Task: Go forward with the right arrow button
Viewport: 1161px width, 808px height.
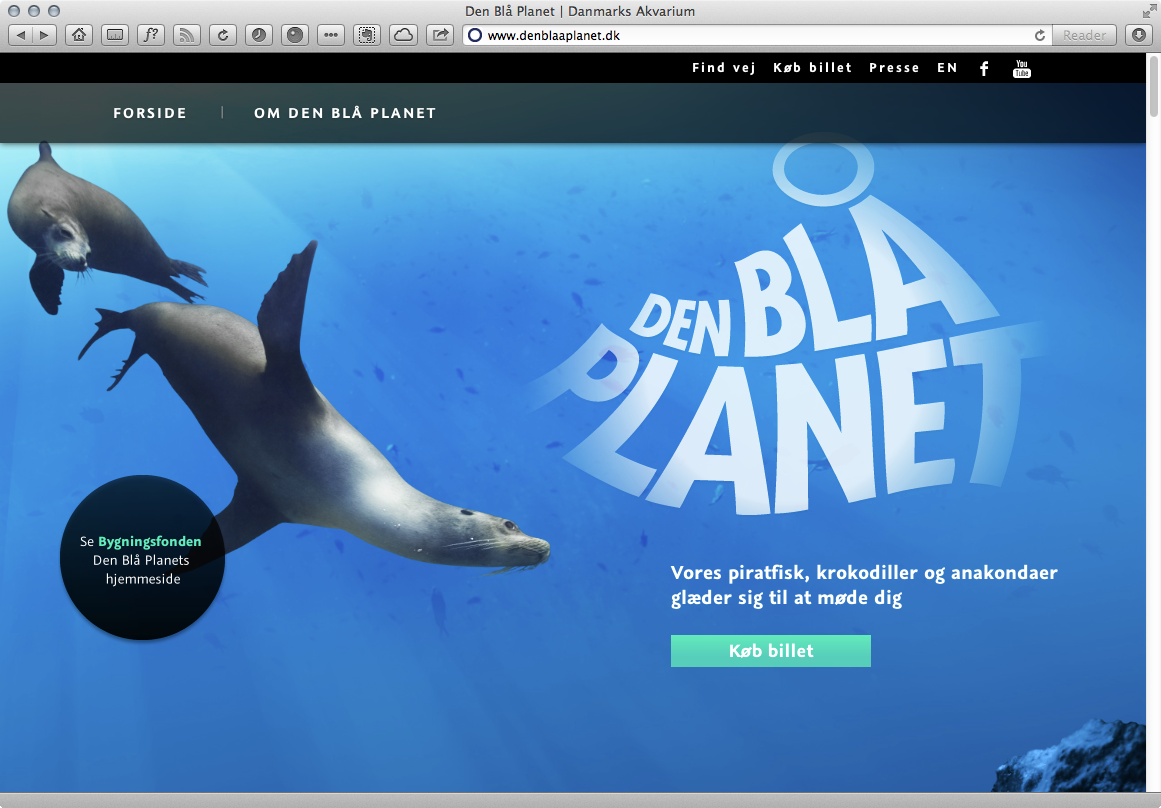Action: pos(44,35)
